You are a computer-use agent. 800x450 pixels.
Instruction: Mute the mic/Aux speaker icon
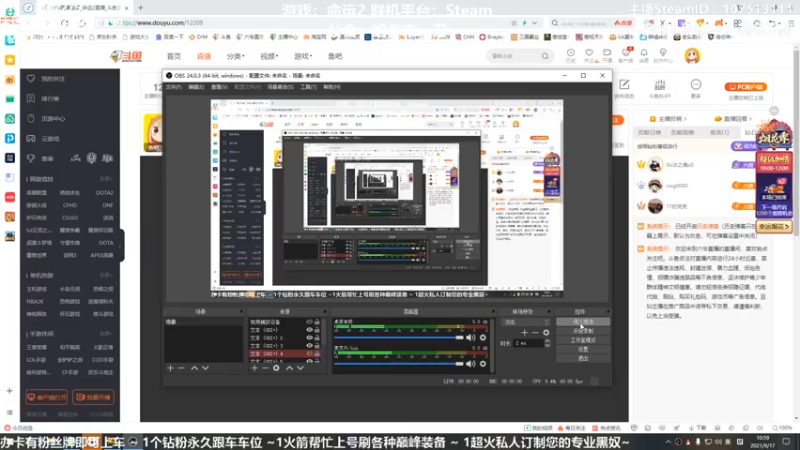click(x=470, y=364)
